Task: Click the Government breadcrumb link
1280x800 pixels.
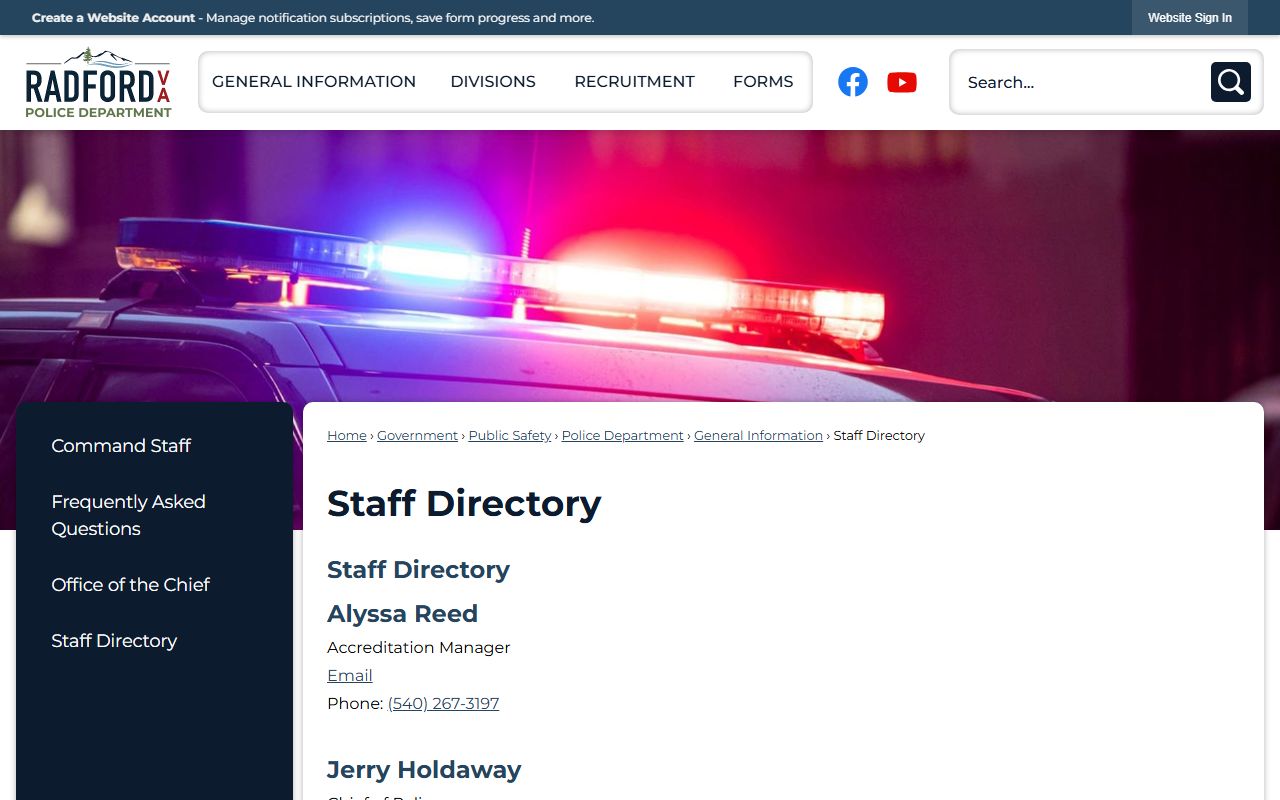Action: [417, 436]
